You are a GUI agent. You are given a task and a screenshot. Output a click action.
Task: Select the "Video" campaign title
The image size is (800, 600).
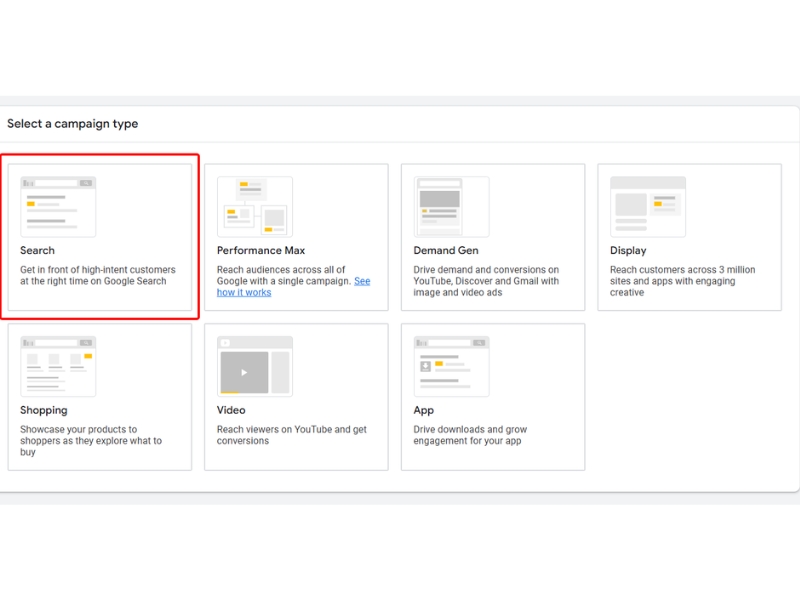(231, 410)
